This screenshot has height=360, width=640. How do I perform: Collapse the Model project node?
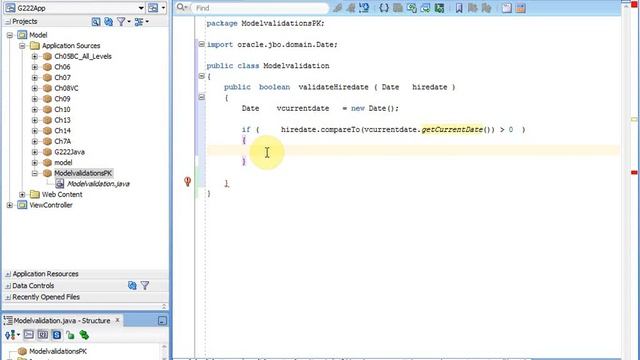tap(10, 35)
